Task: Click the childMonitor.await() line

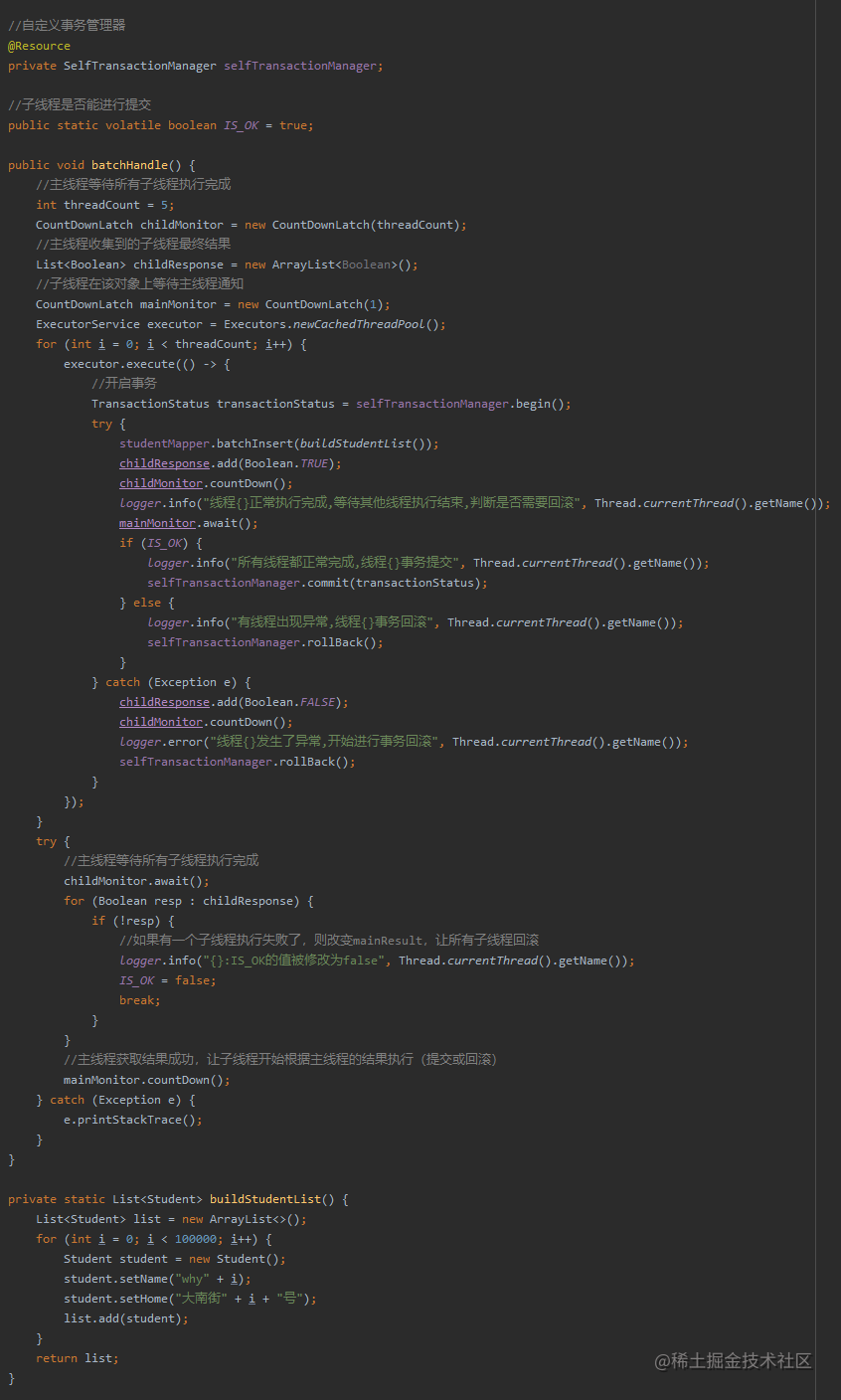Action: point(137,881)
